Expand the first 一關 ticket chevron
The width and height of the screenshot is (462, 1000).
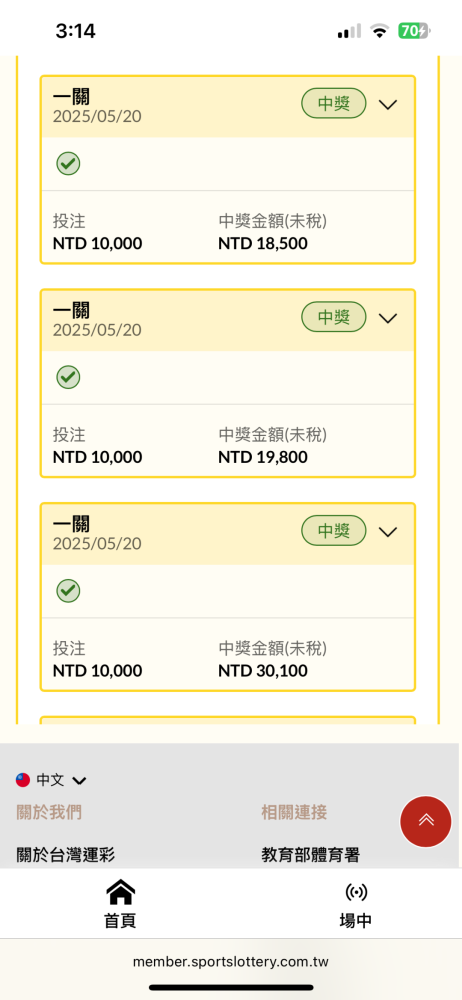click(388, 105)
